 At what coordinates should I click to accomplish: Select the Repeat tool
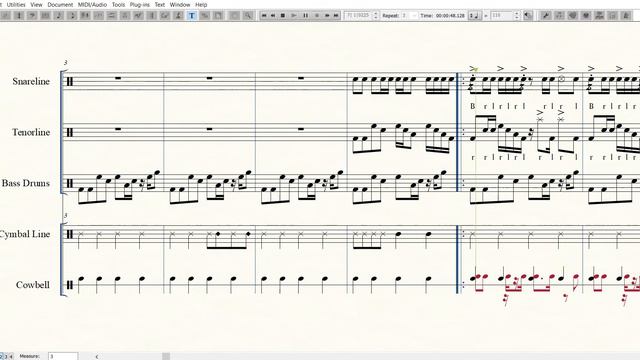click(x=151, y=16)
